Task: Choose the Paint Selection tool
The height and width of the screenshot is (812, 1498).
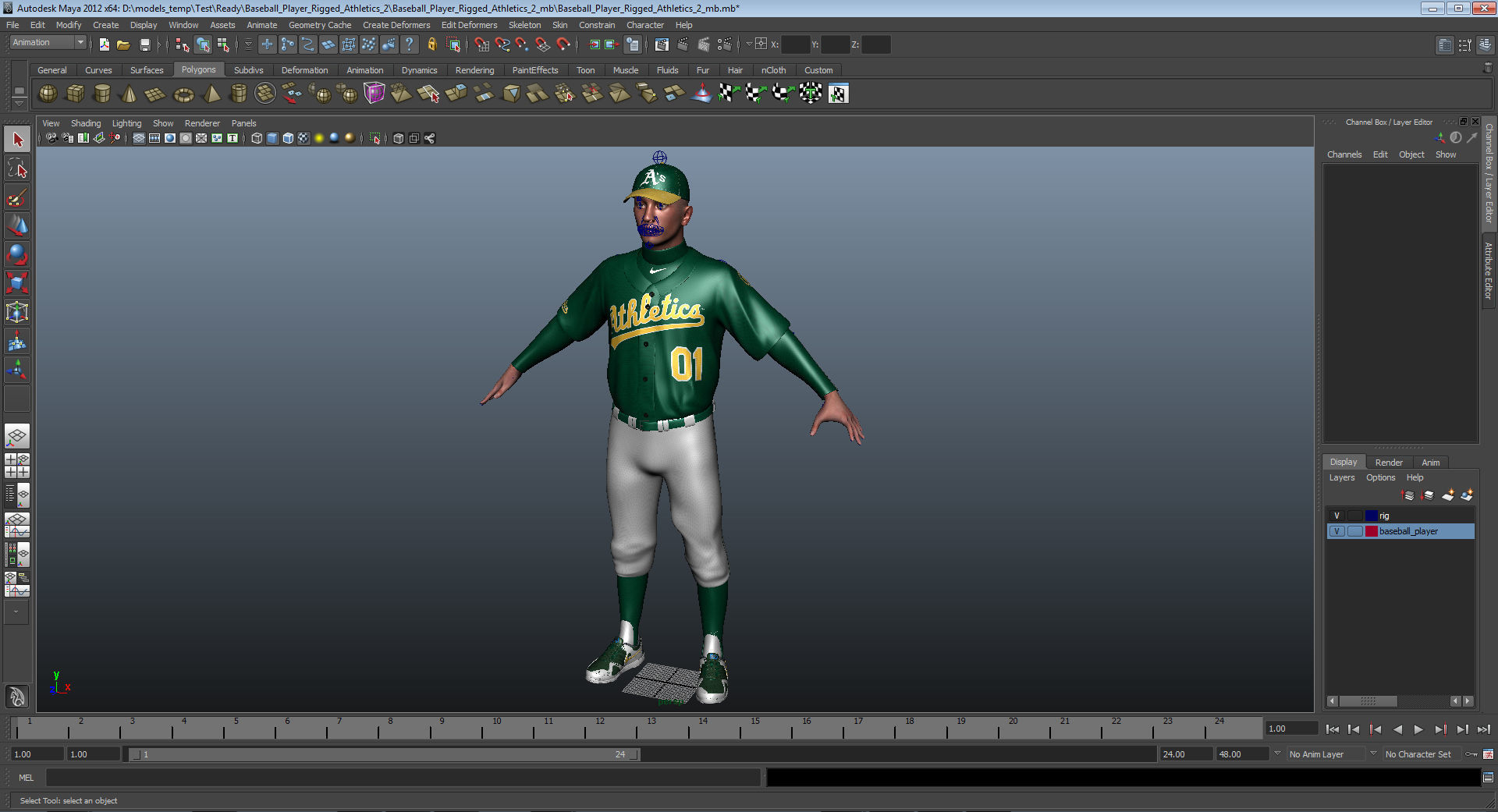Action: tap(17, 197)
